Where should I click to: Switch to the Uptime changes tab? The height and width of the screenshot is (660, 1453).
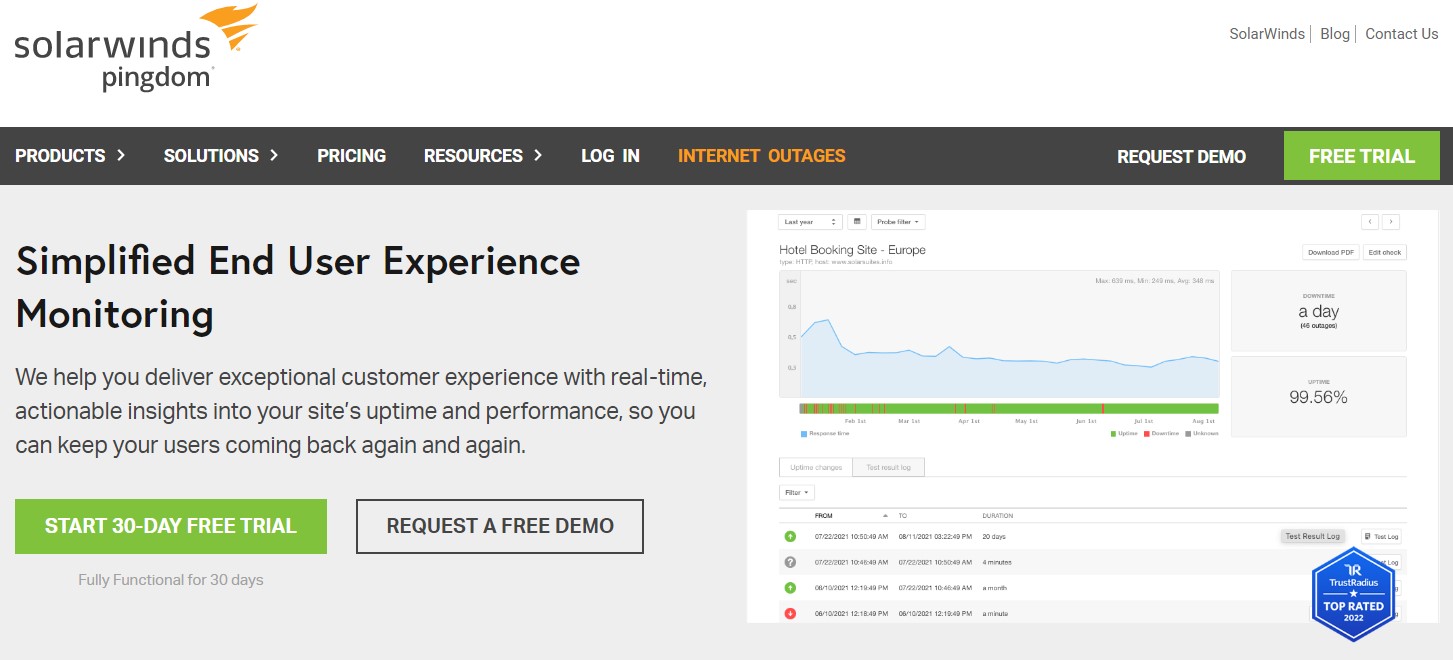click(x=816, y=467)
